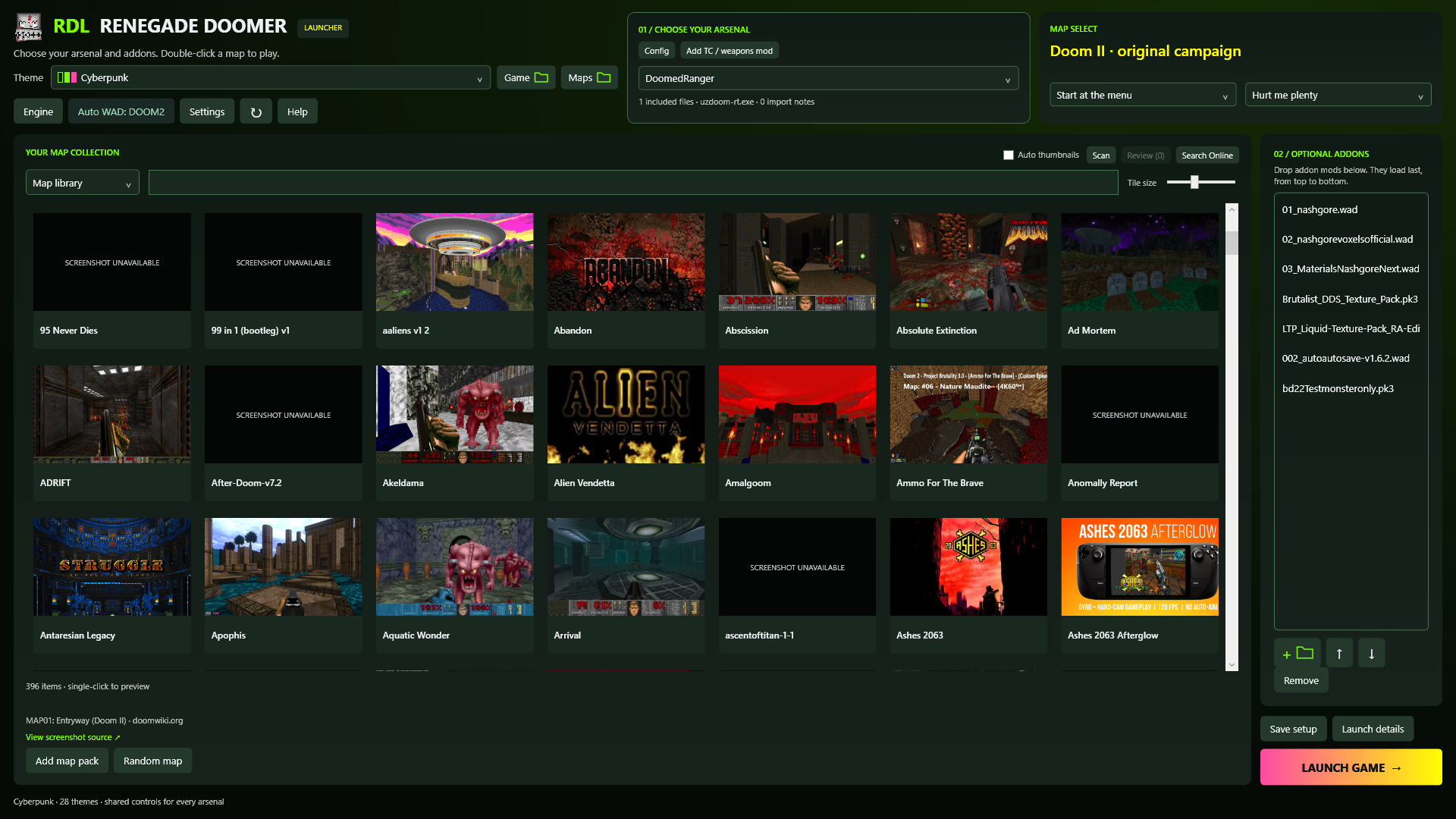Viewport: 1456px width, 819px height.
Task: Open the DoomedRanger arsenal dropdown
Action: click(828, 78)
